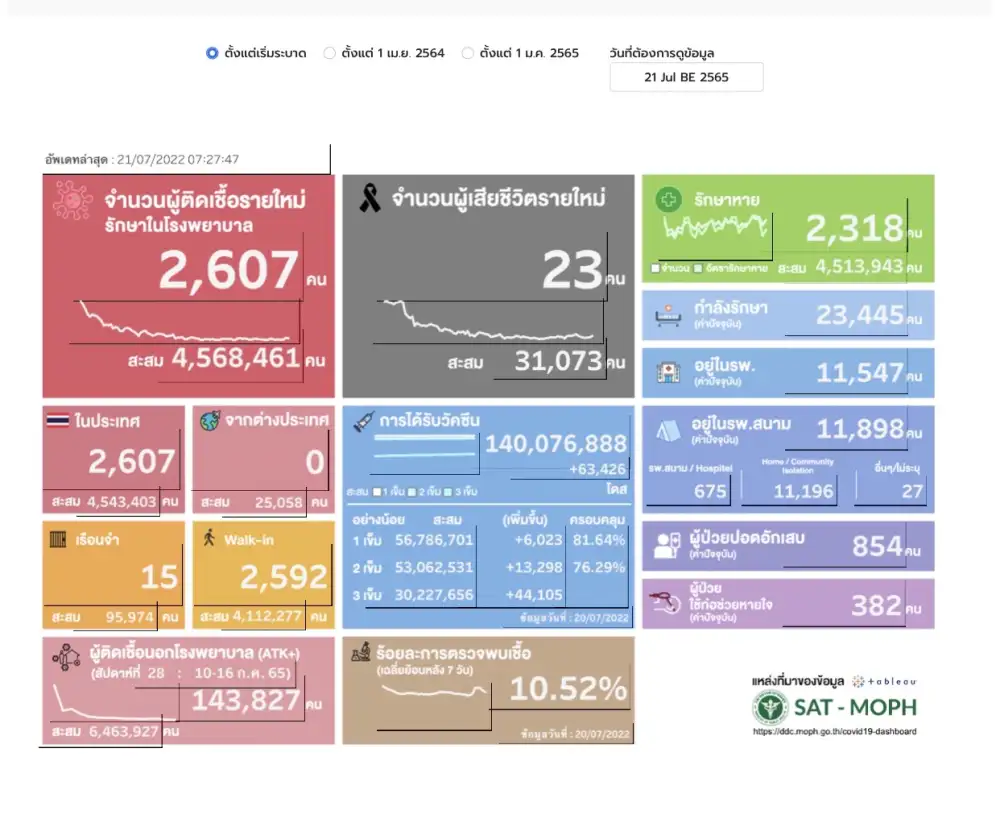Click the ATK+ 143,827 infections figure
1000x819 pixels.
click(245, 701)
